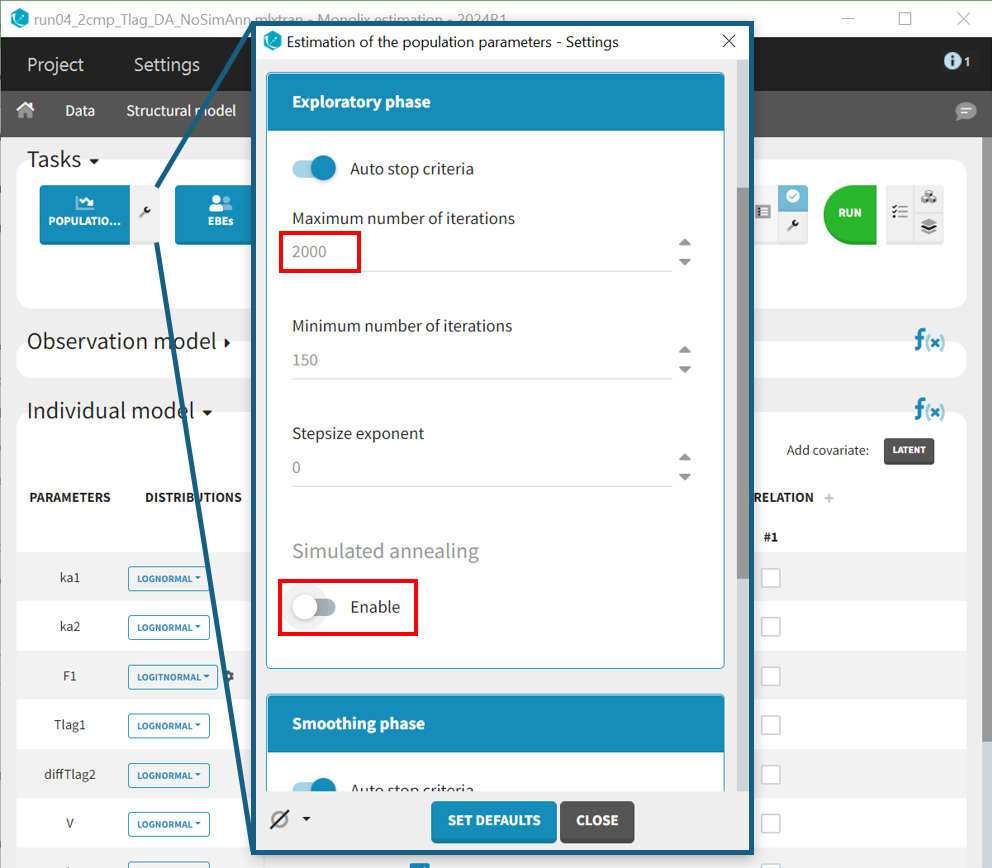
Task: Open the comments speech bubble icon
Action: coord(965,111)
